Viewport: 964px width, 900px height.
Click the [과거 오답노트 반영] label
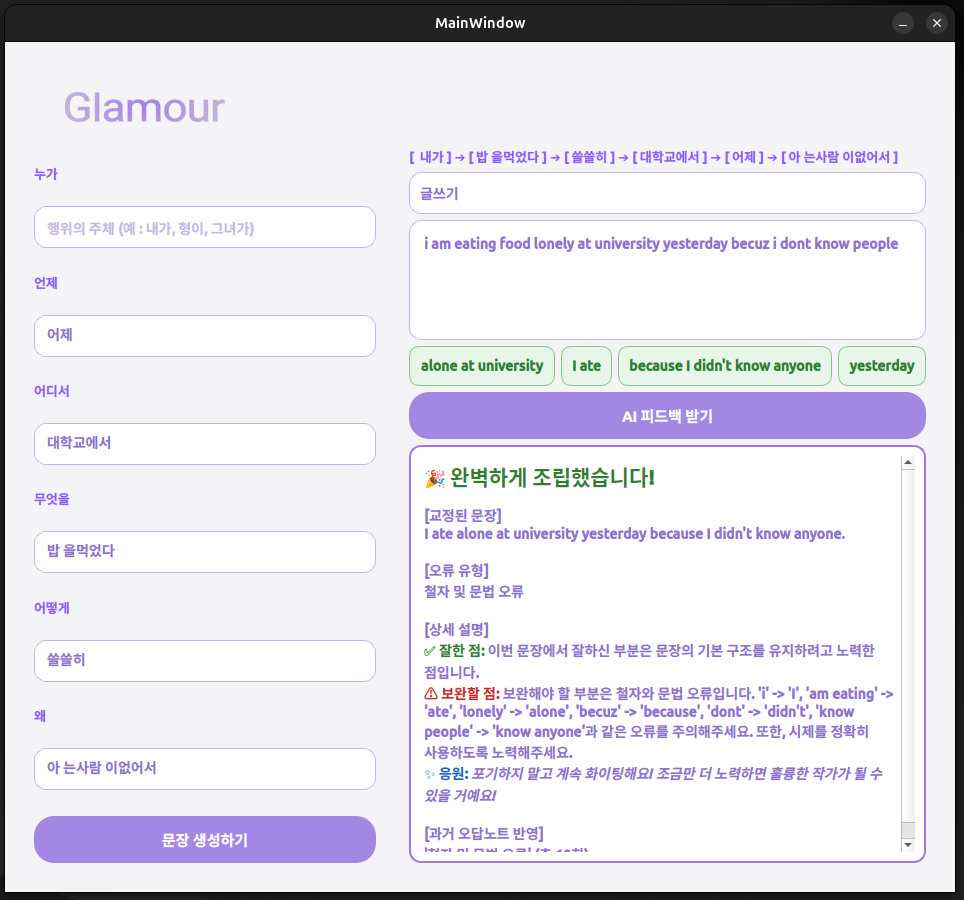[484, 834]
